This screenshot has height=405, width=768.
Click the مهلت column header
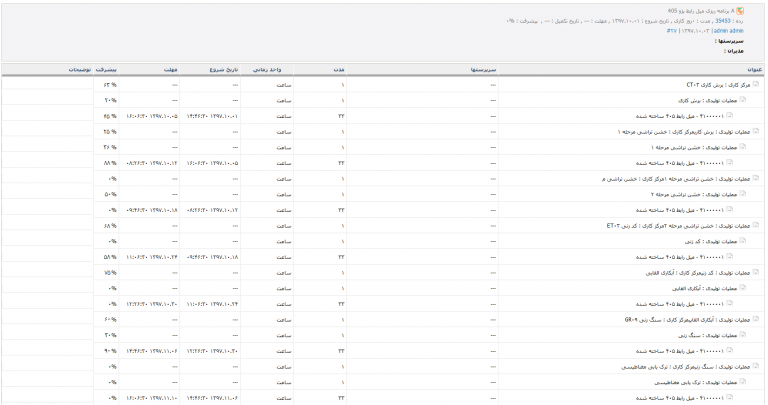[170, 70]
